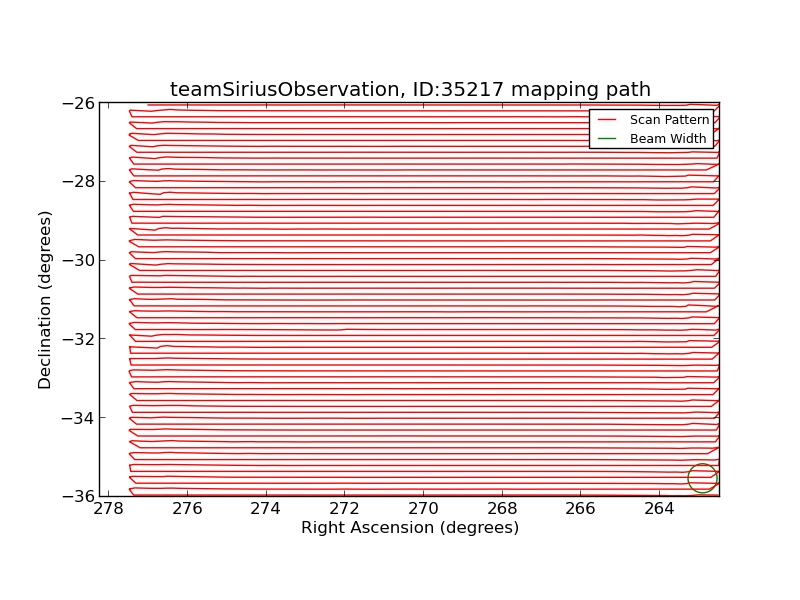This screenshot has width=800, height=600.
Task: Click the 274 right ascension tick label
Action: [x=266, y=509]
